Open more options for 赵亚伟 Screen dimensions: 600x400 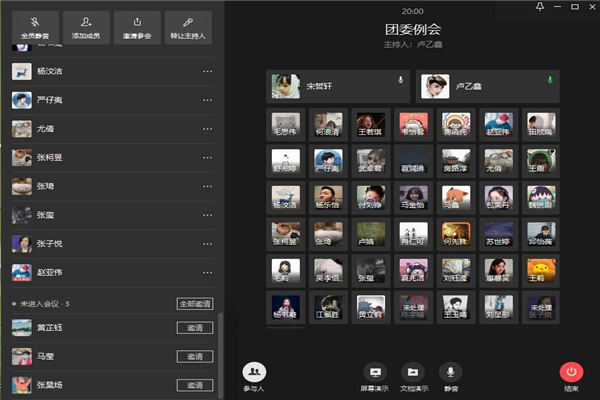pos(208,272)
